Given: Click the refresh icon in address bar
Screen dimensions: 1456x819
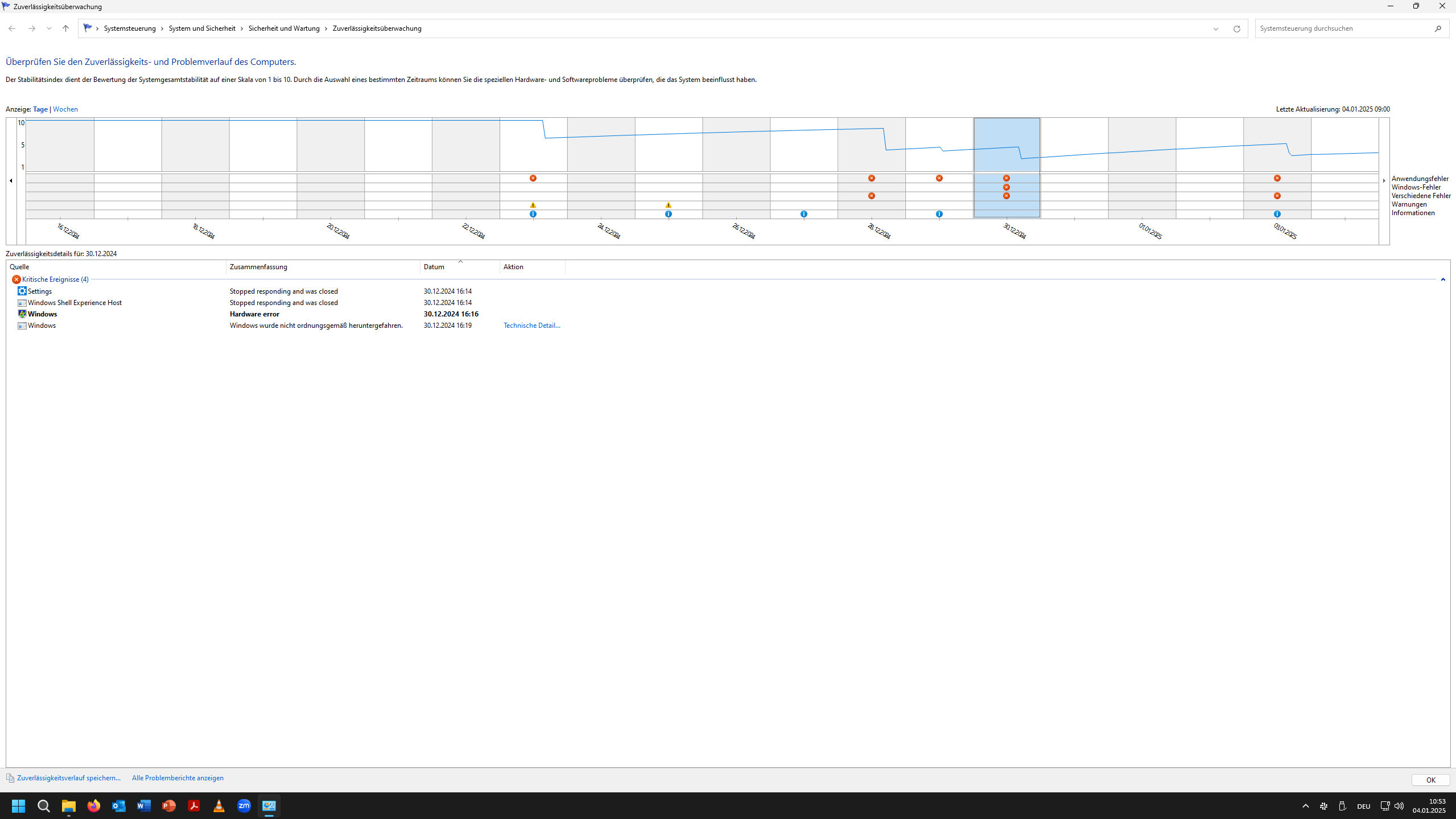Looking at the screenshot, I should [1236, 28].
